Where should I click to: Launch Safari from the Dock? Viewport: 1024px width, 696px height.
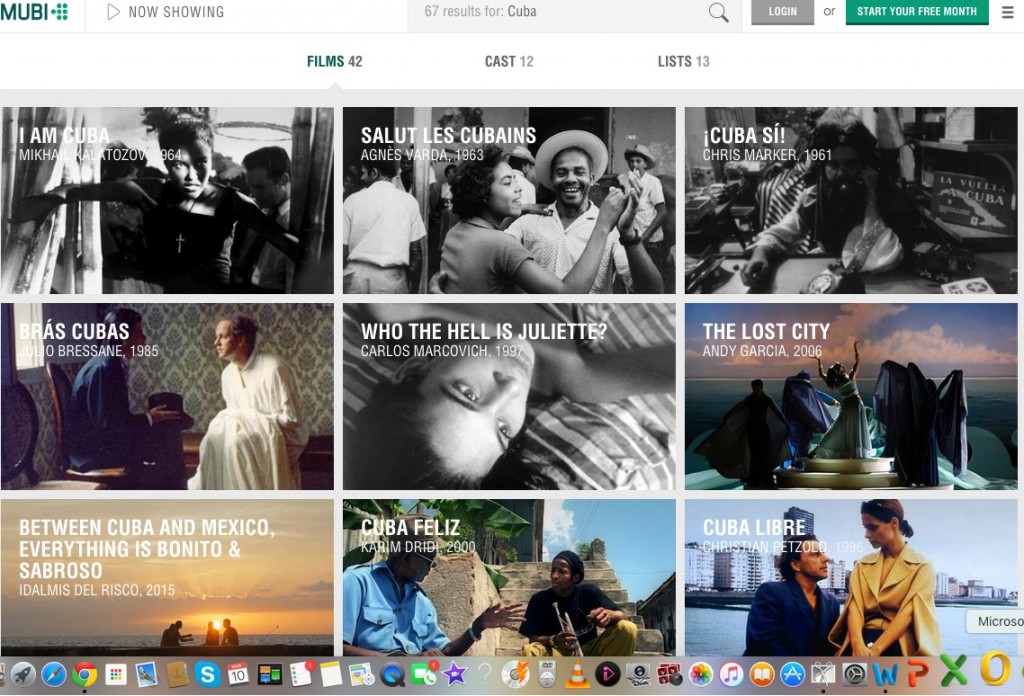[x=54, y=674]
